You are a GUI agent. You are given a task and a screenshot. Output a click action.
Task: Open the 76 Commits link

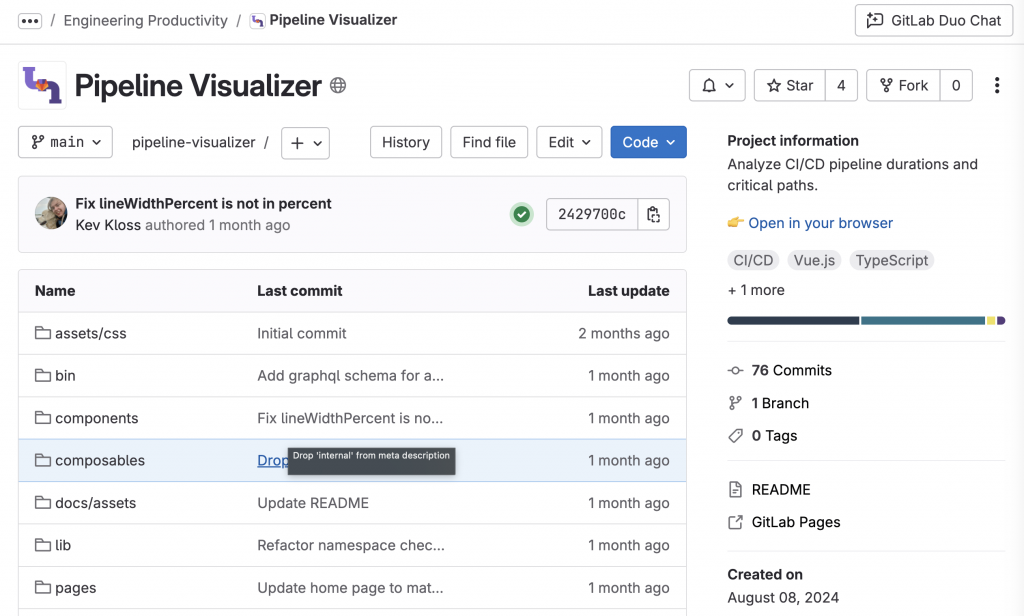(x=792, y=371)
